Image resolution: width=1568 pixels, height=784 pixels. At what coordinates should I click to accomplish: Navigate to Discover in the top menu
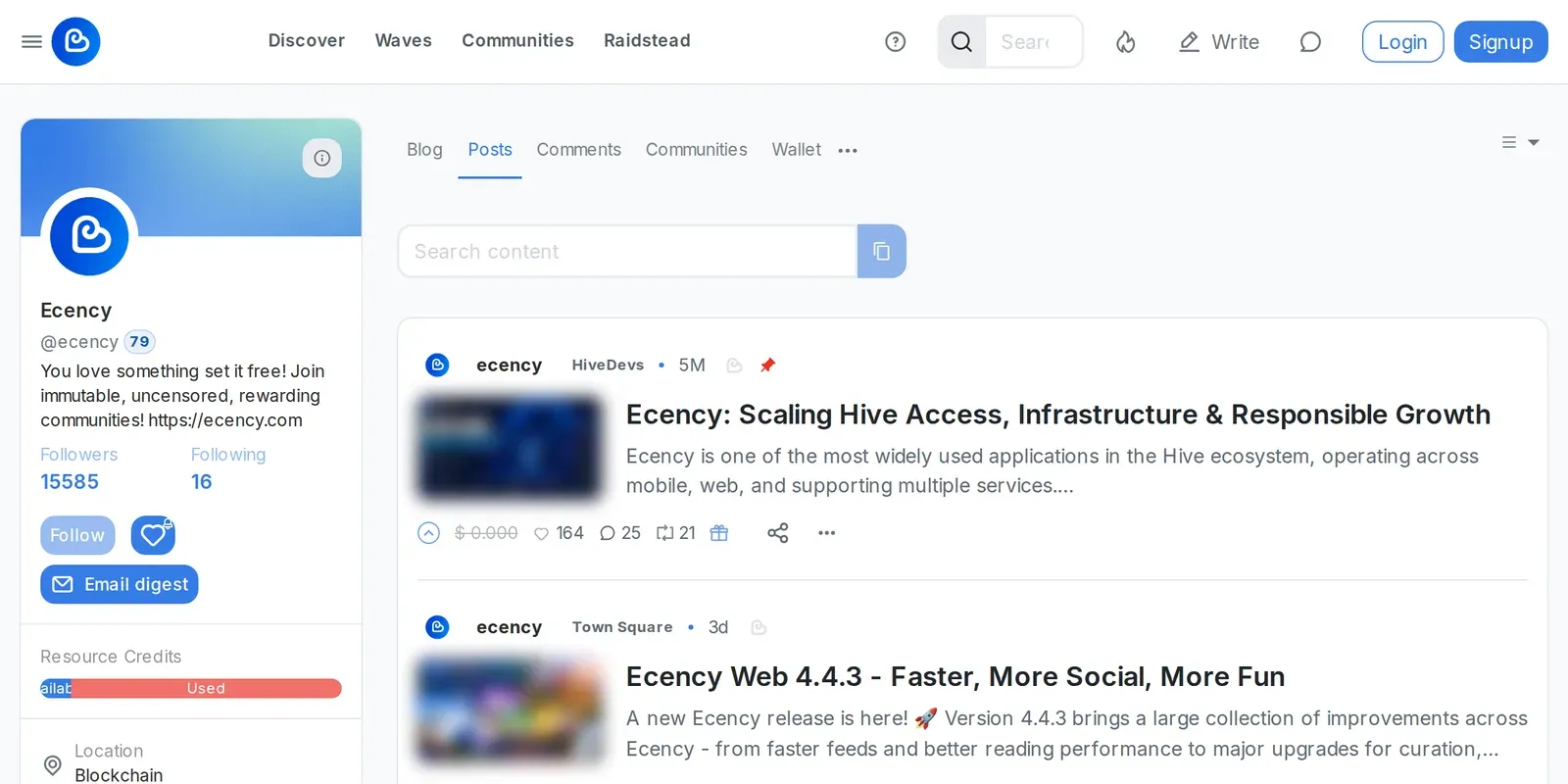[307, 41]
